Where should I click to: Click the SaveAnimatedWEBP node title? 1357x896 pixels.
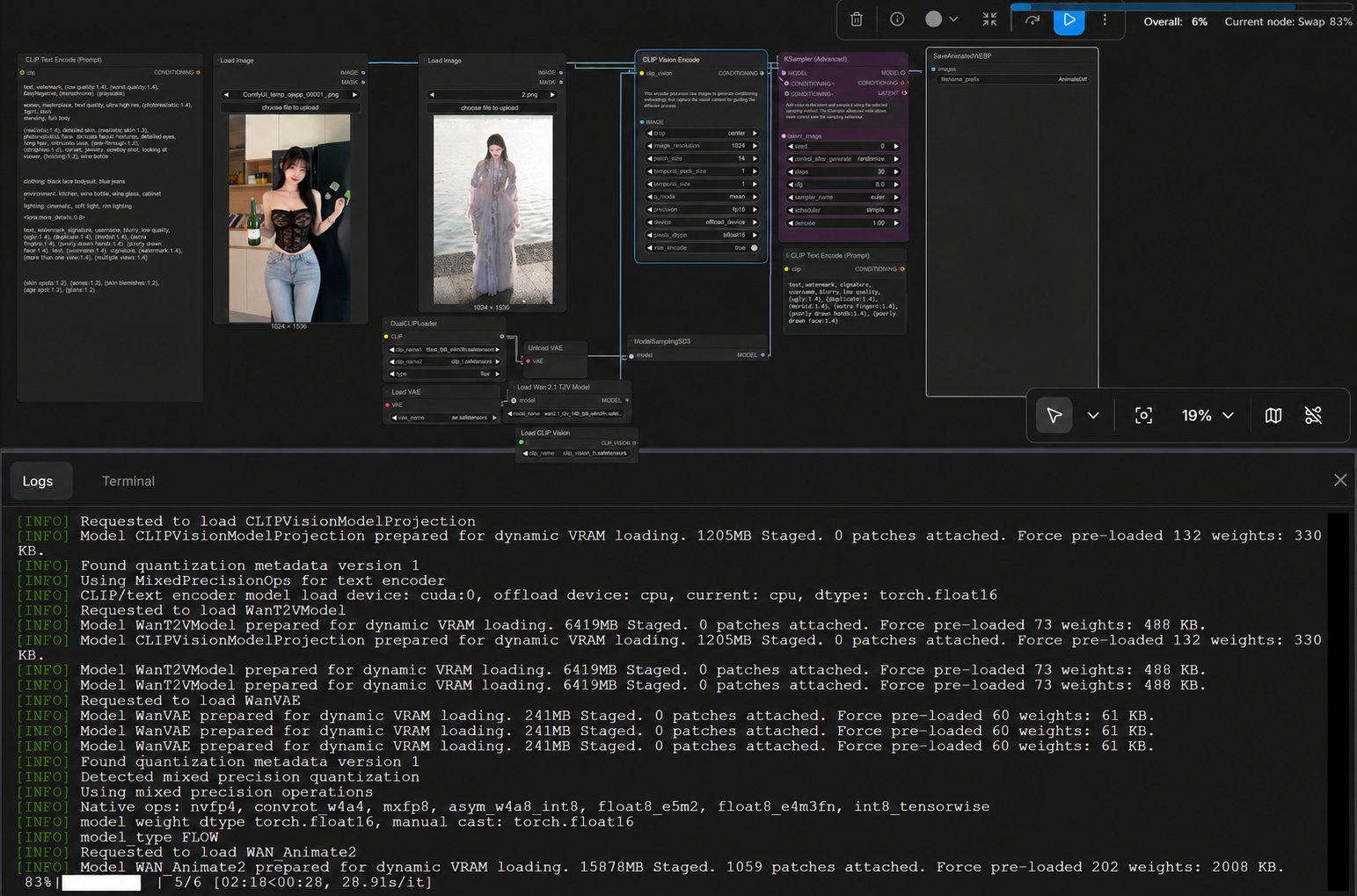pos(962,55)
